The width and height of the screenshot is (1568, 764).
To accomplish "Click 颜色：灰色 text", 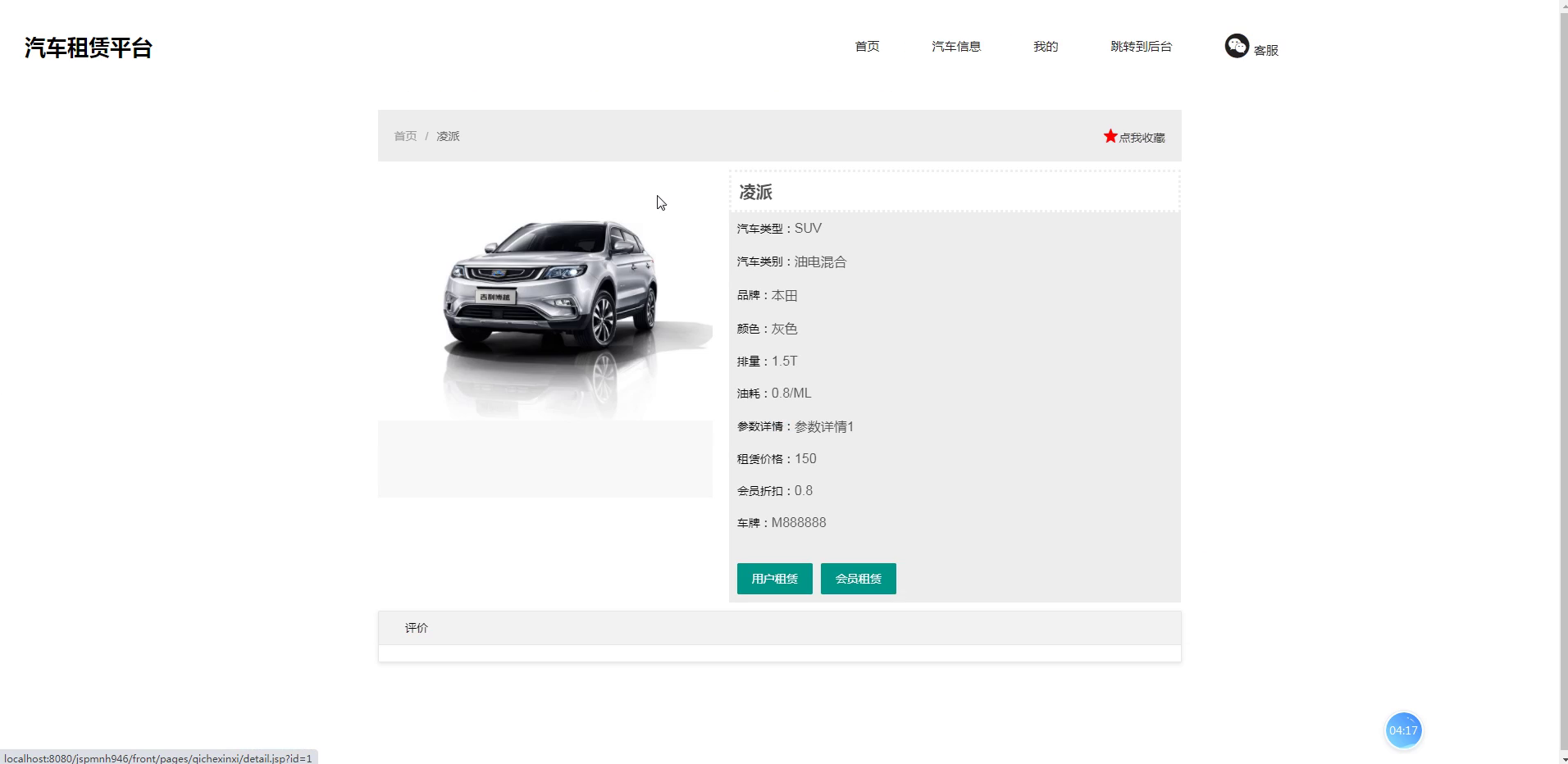I will pyautogui.click(x=767, y=329).
